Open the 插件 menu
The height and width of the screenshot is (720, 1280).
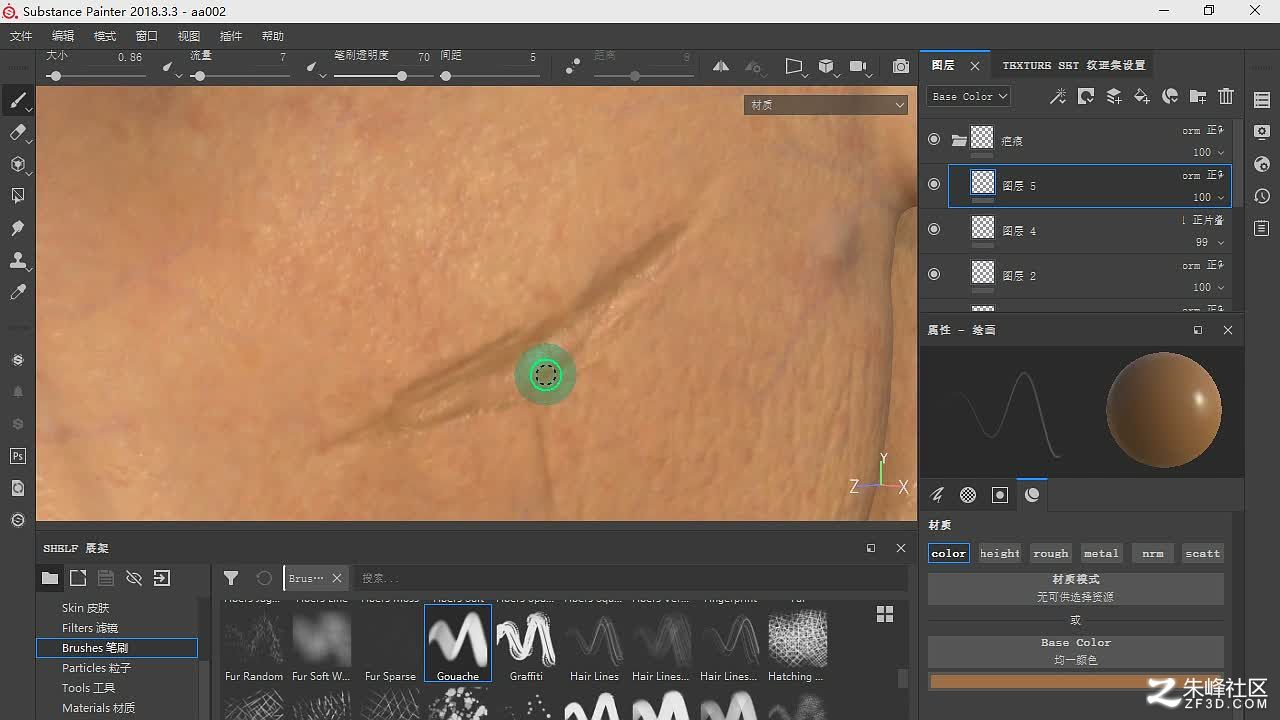(x=231, y=36)
